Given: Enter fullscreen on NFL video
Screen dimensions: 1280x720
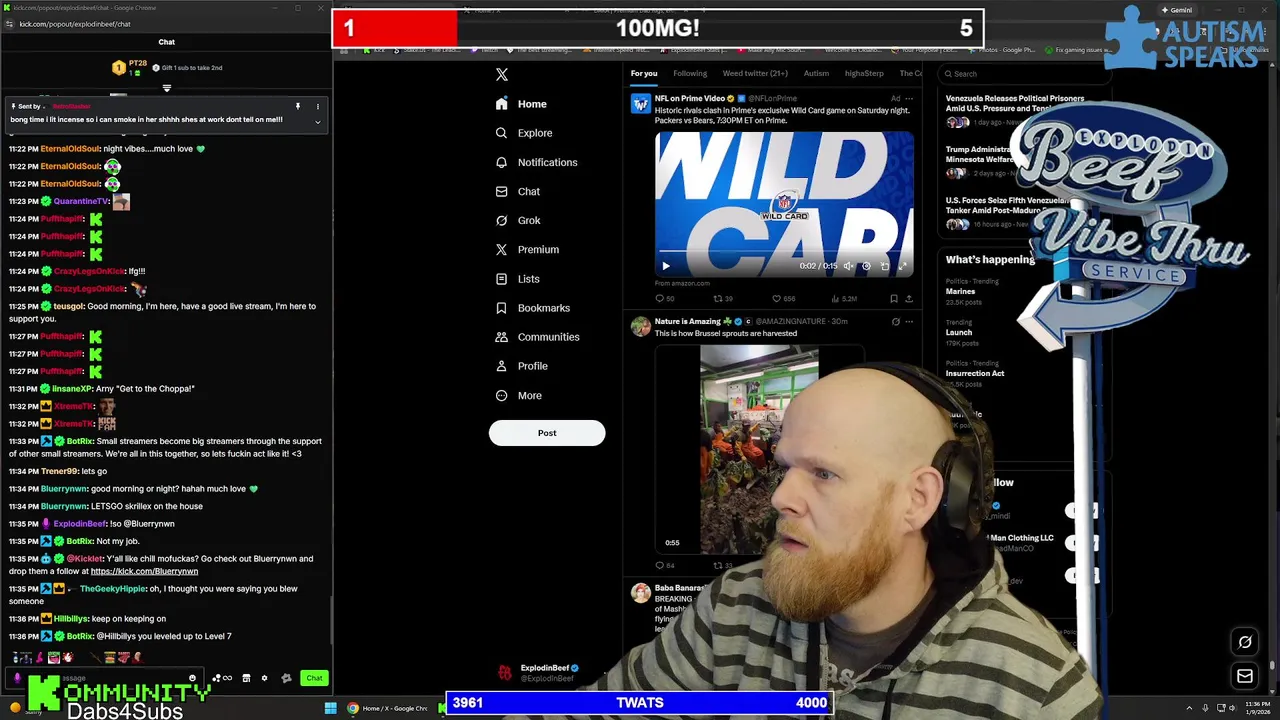Looking at the screenshot, I should [x=902, y=266].
